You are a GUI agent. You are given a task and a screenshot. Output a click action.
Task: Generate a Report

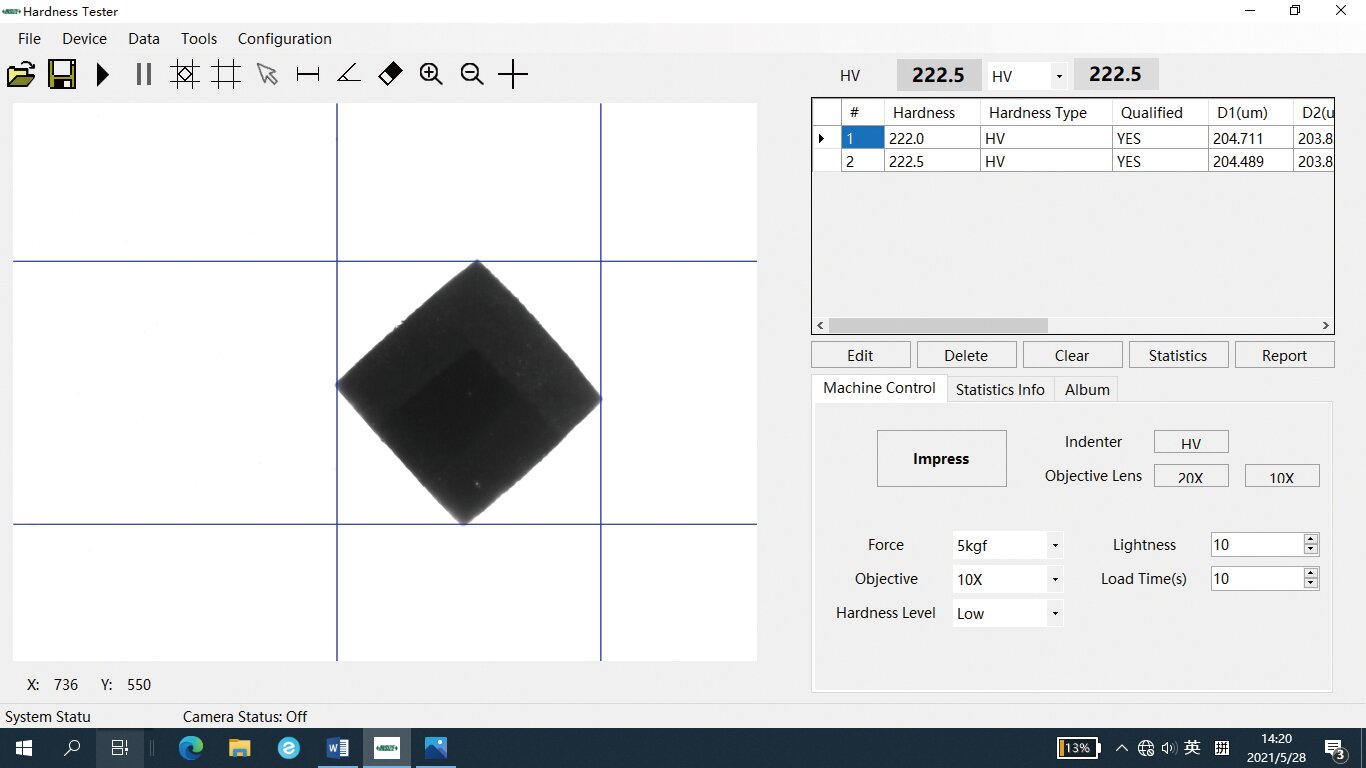[x=1285, y=355]
